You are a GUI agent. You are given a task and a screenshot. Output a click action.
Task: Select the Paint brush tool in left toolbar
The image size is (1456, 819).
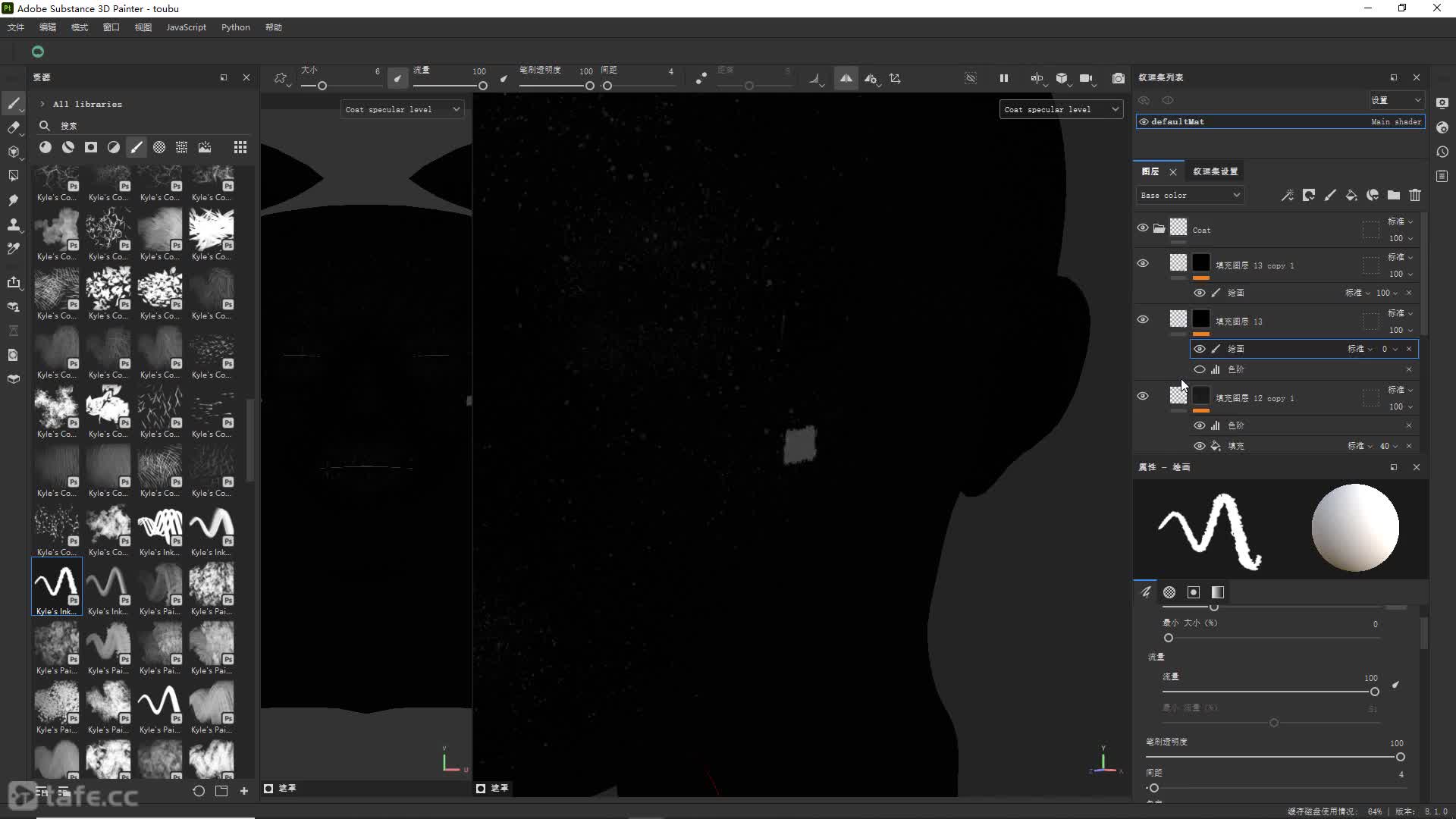14,104
